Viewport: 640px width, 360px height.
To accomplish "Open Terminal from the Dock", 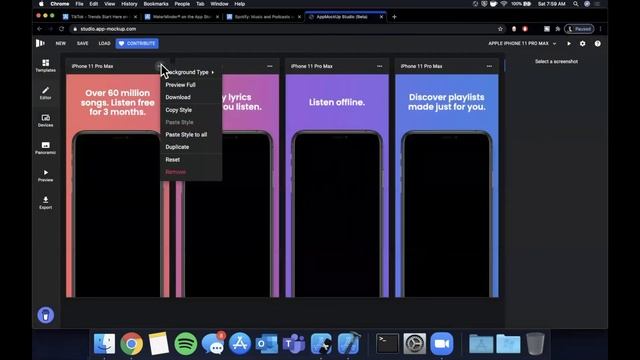I will pos(387,344).
